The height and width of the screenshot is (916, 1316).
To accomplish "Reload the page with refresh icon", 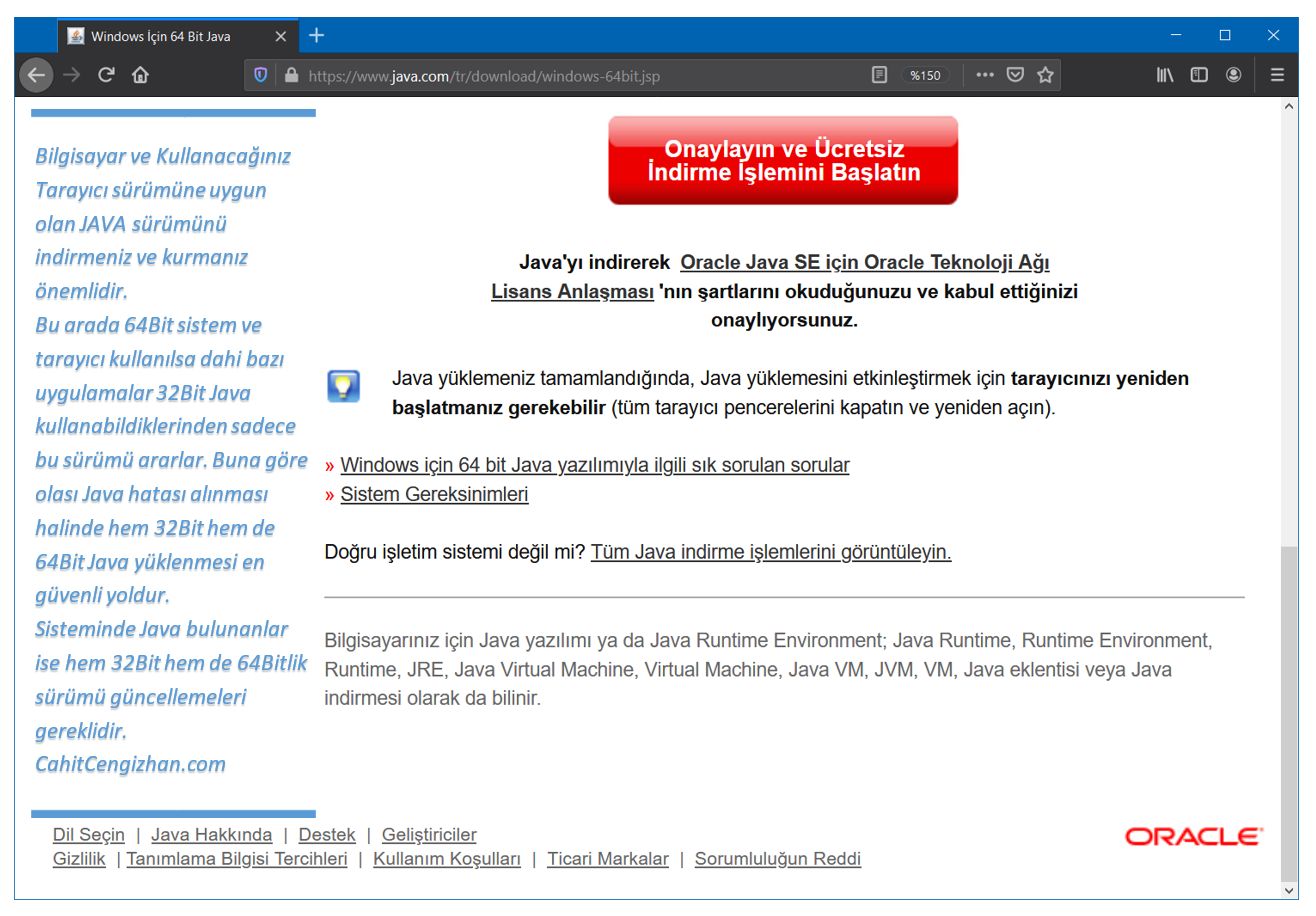I will (106, 75).
